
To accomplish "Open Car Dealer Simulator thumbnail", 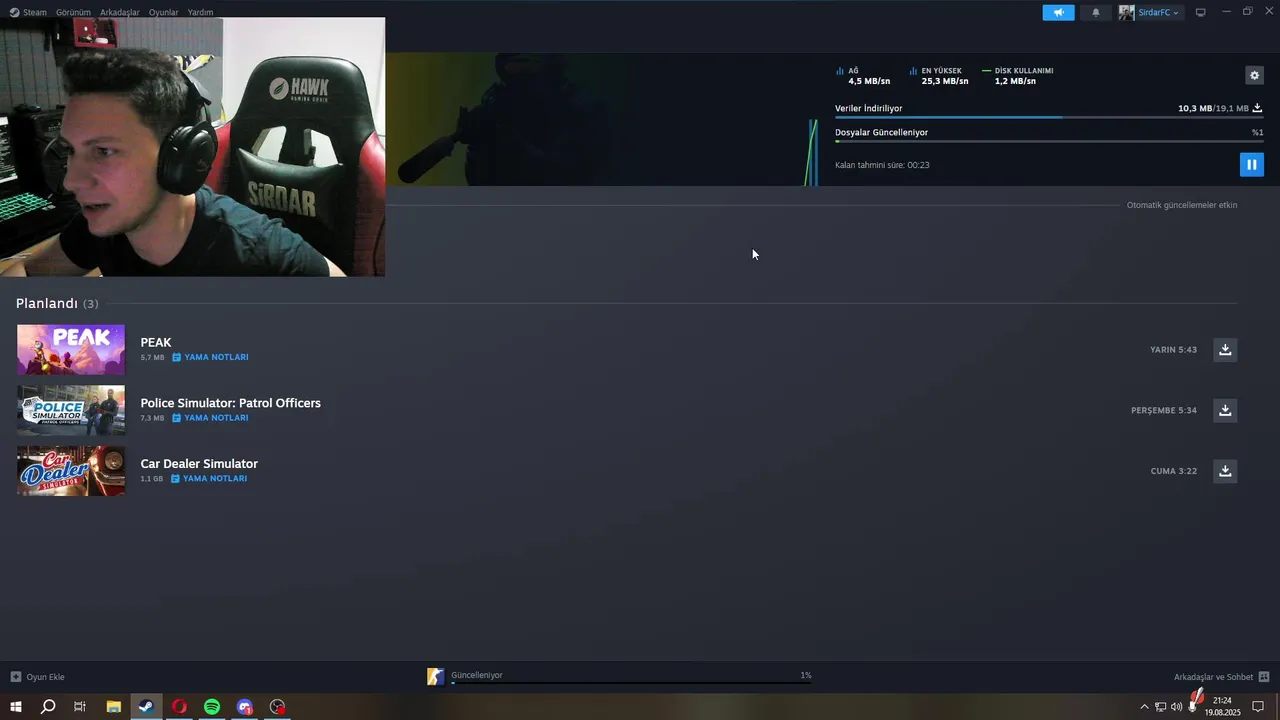I will tap(71, 471).
